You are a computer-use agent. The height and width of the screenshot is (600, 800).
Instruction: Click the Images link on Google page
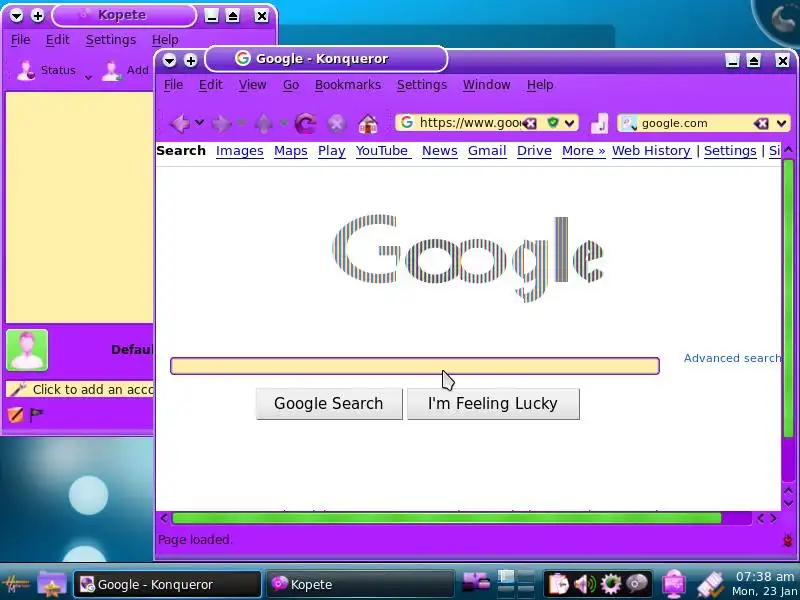(240, 151)
